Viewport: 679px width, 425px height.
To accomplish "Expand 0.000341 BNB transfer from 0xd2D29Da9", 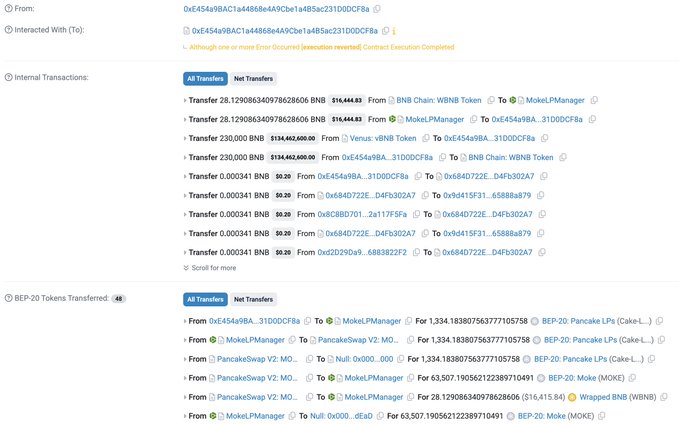I will point(185,252).
